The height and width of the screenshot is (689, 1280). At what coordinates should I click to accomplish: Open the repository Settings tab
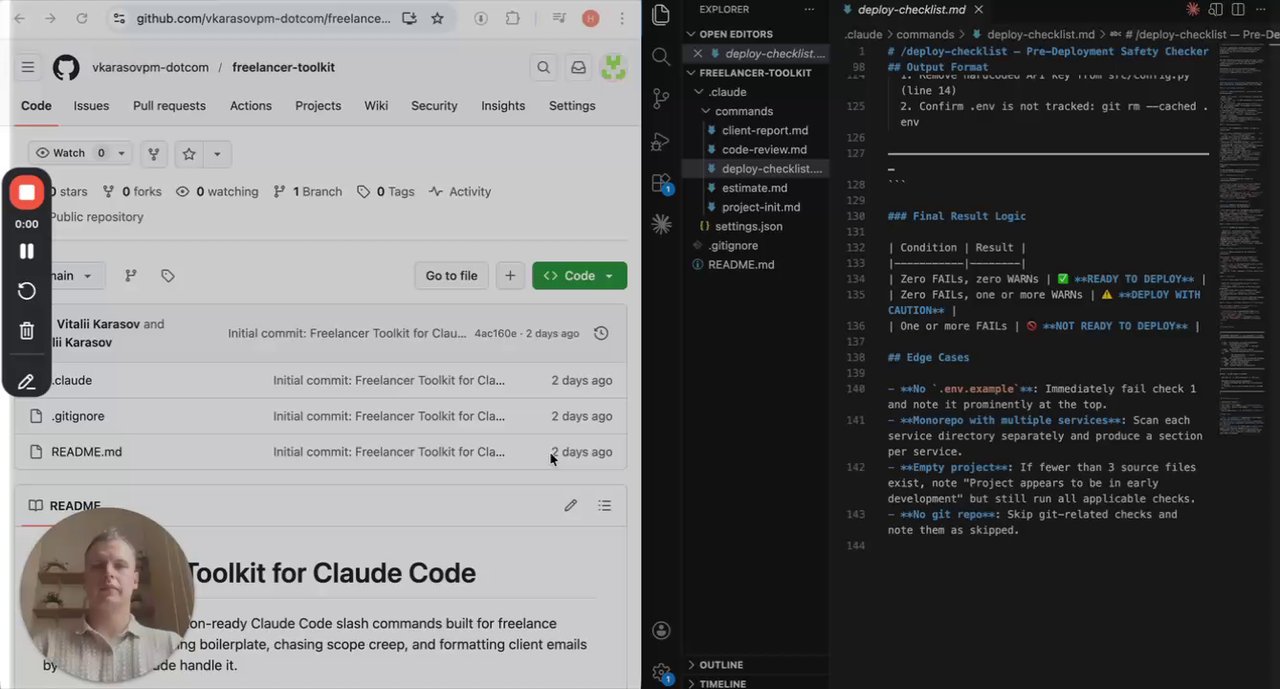pyautogui.click(x=572, y=105)
